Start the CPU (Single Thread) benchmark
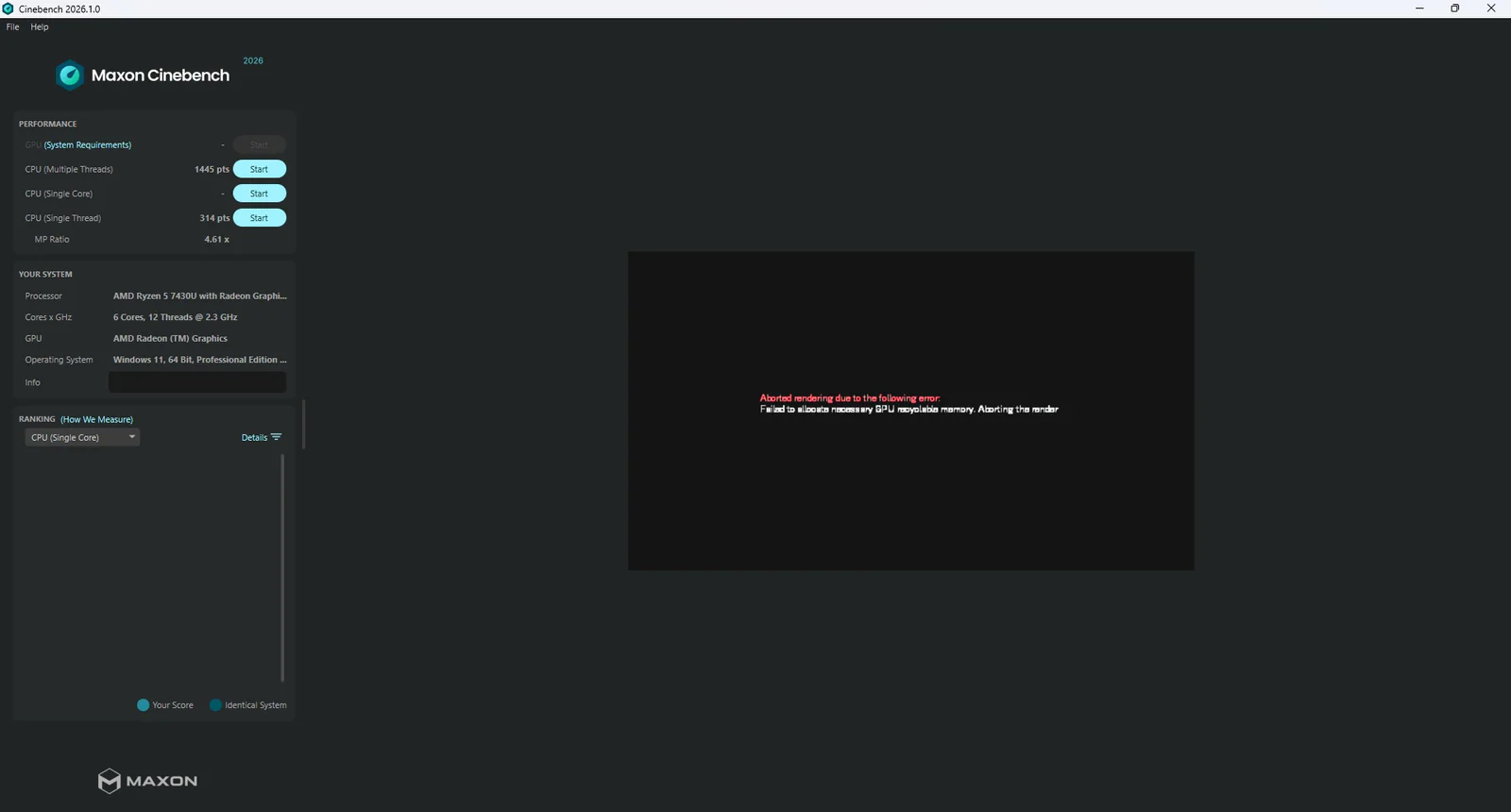 [x=260, y=218]
